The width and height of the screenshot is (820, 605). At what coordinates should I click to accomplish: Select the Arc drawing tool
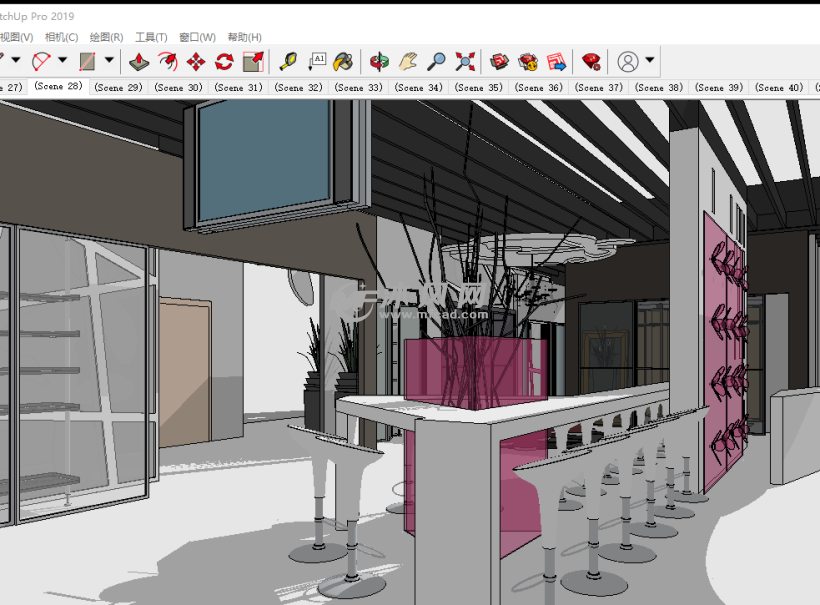pyautogui.click(x=41, y=61)
